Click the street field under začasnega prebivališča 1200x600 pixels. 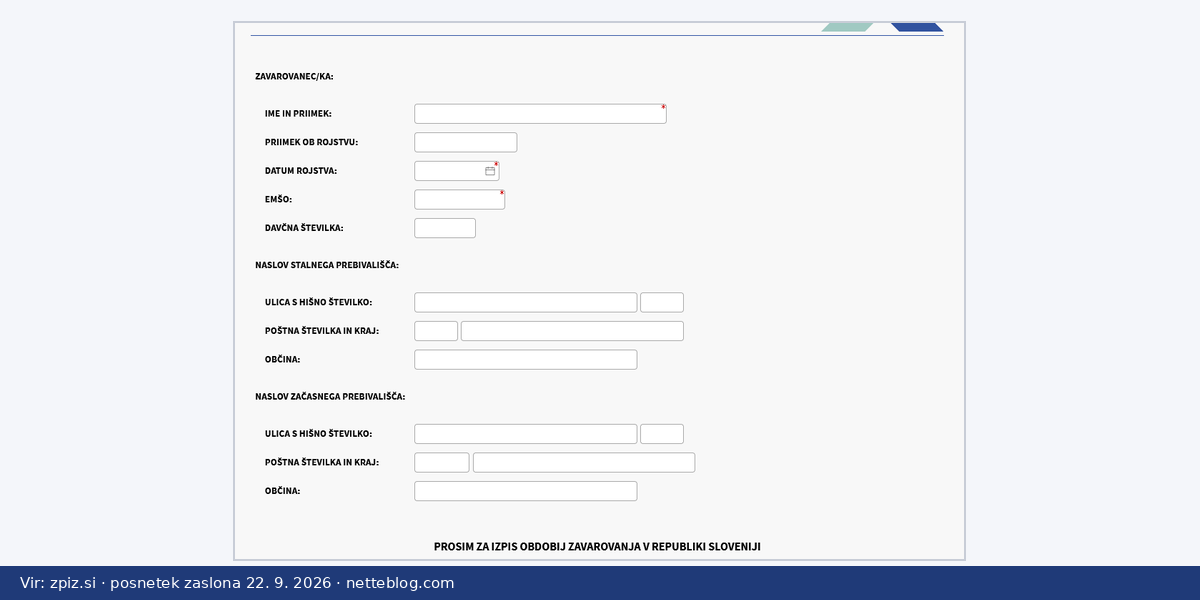click(526, 434)
